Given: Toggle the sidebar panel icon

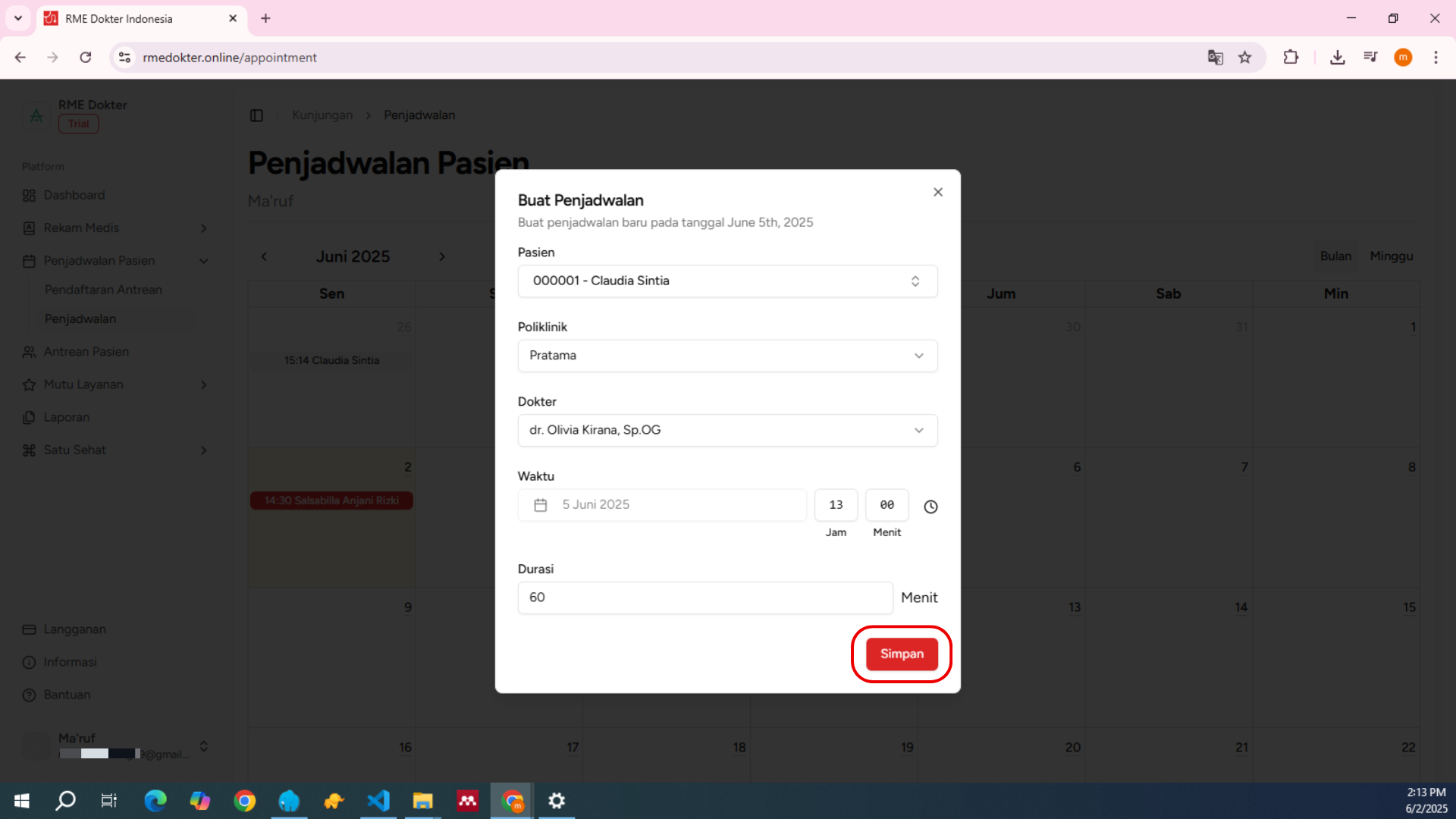Looking at the screenshot, I should 256,115.
